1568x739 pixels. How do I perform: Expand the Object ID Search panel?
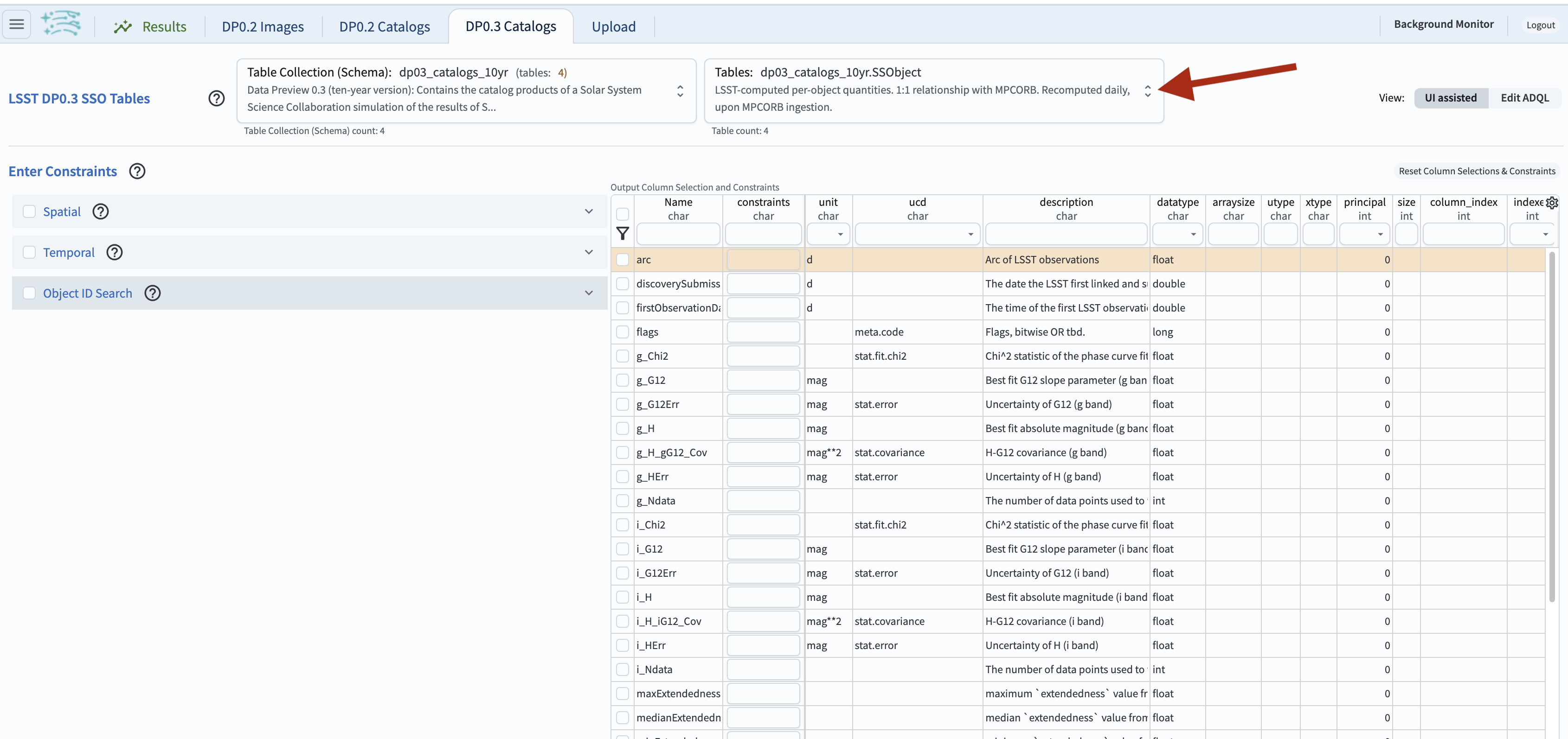point(589,293)
